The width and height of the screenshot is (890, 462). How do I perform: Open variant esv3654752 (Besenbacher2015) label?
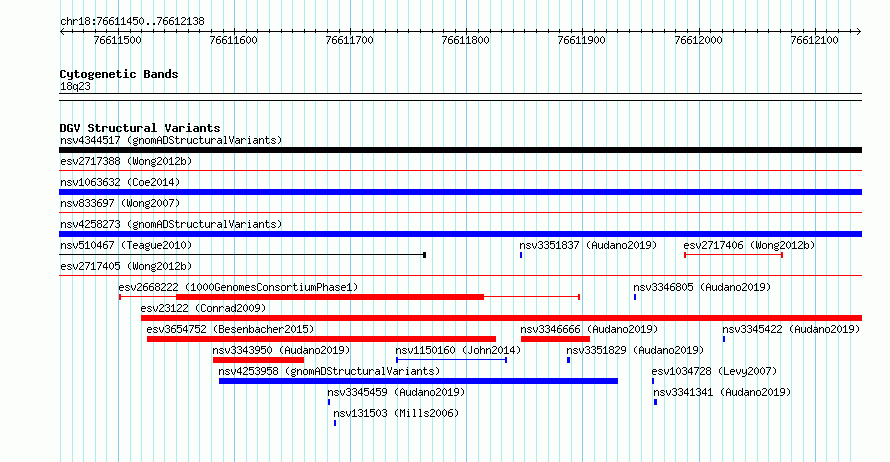(230, 329)
